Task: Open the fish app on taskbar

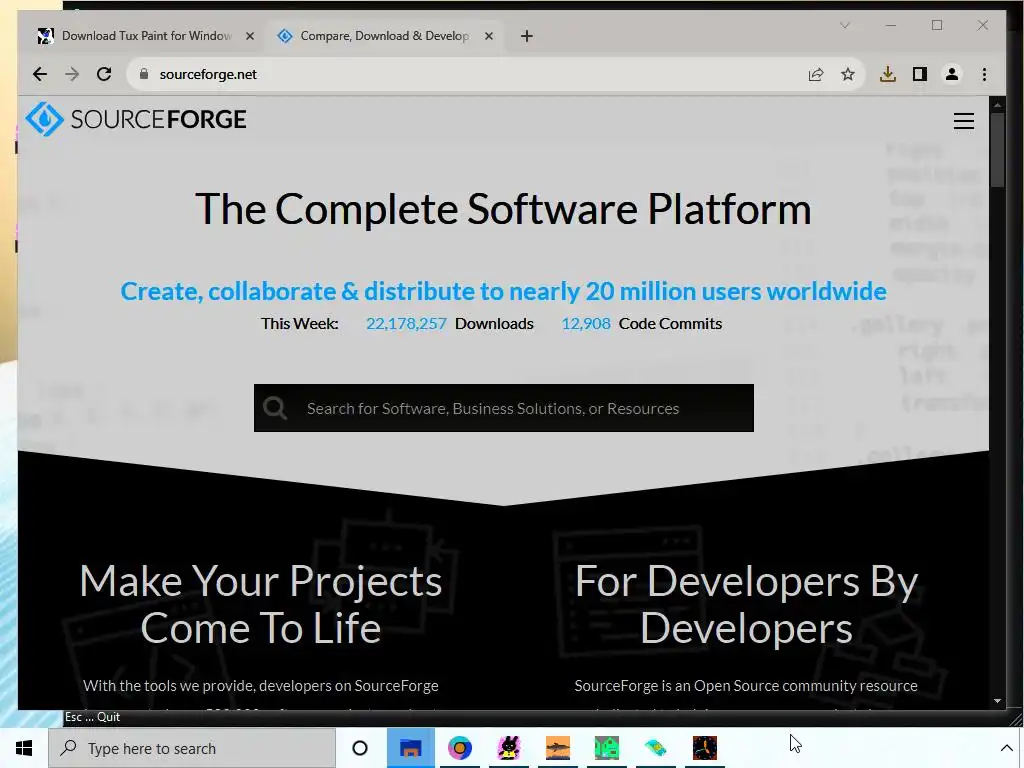Action: [x=558, y=748]
